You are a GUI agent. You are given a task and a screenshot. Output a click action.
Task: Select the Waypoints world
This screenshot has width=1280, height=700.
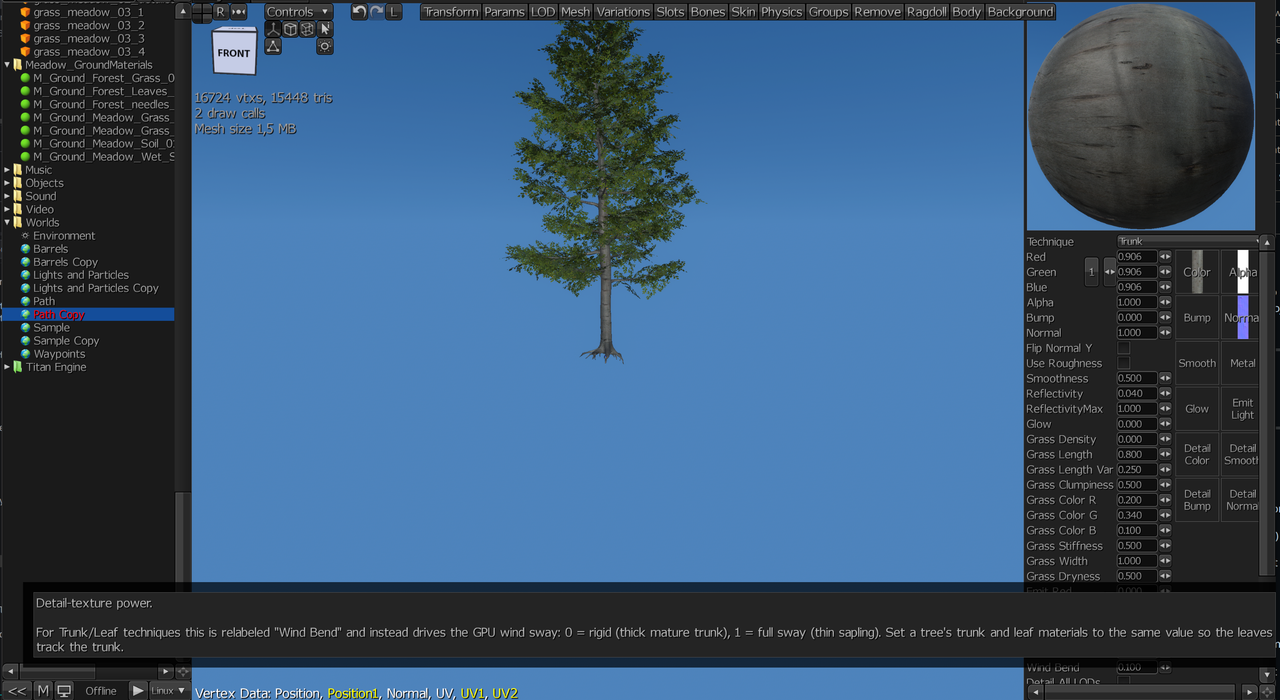tap(59, 354)
